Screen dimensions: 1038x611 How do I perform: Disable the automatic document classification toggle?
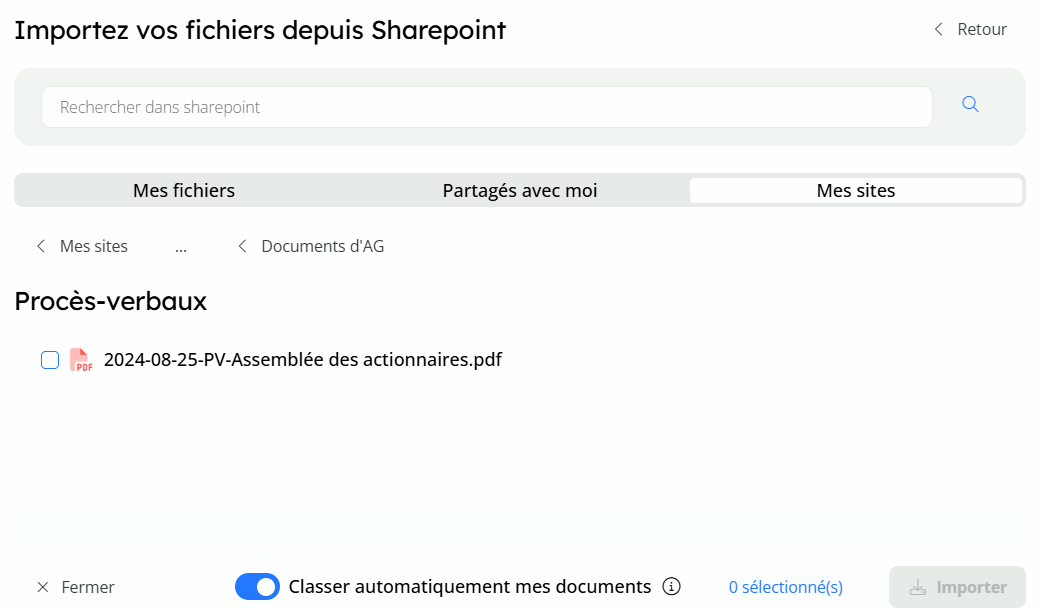click(x=257, y=587)
